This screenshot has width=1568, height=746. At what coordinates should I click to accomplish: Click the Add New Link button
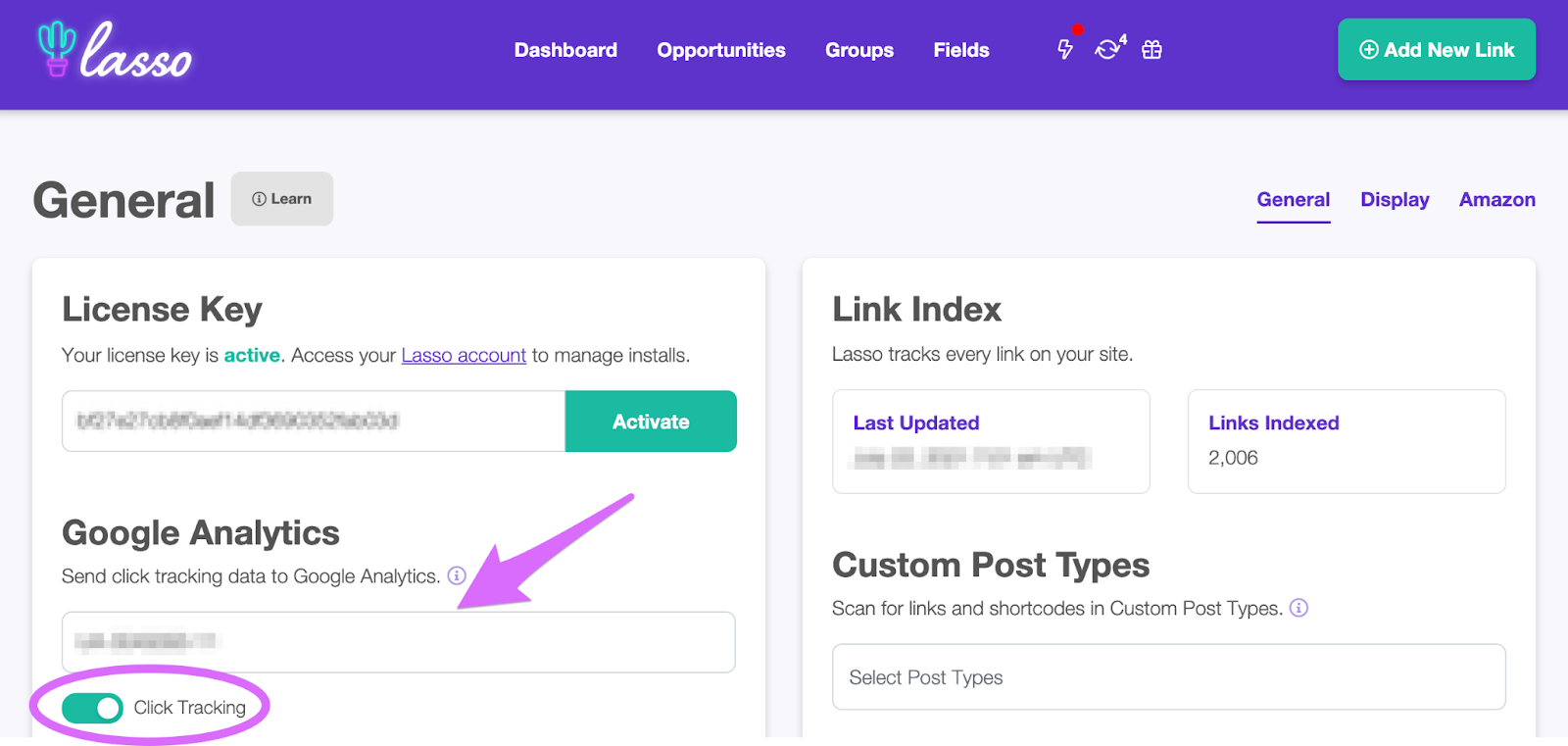tap(1437, 50)
